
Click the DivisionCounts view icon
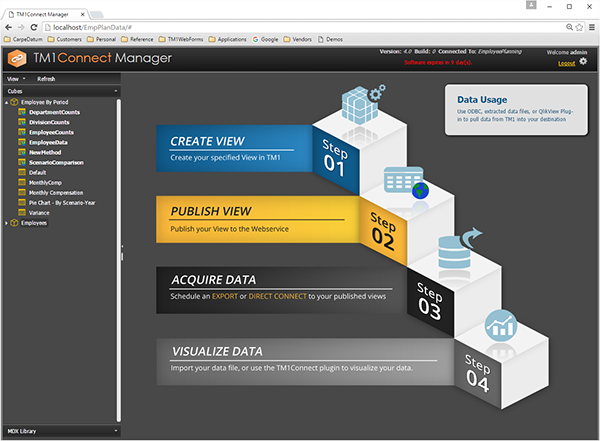pyautogui.click(x=22, y=122)
